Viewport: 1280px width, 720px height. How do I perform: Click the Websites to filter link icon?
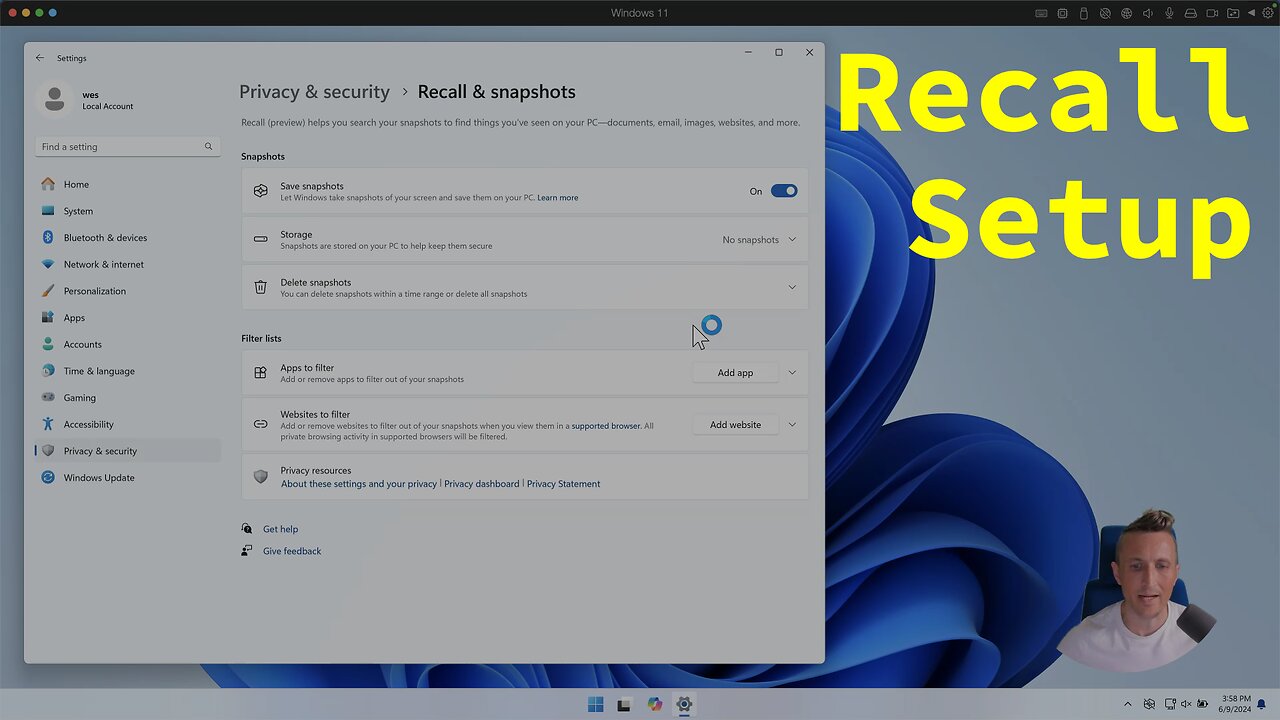point(260,424)
